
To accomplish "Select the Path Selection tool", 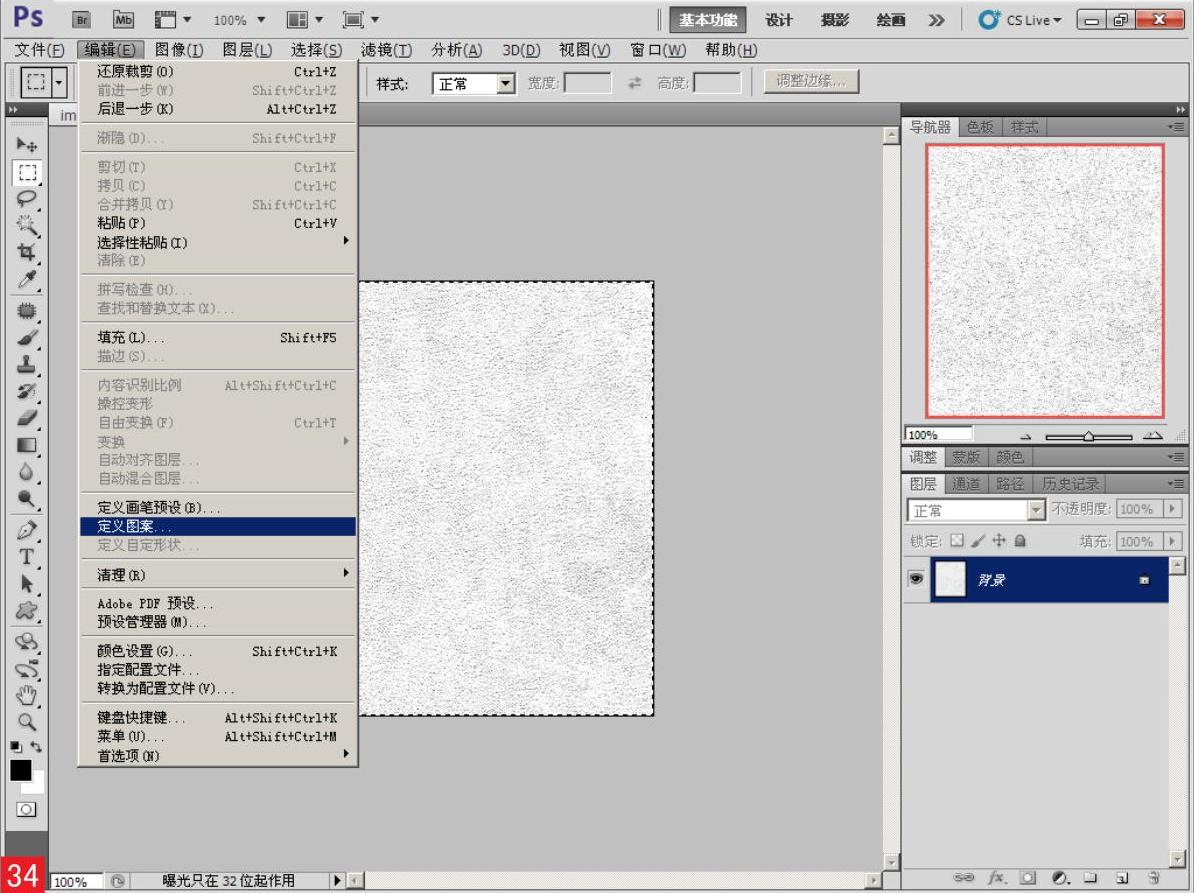I will coord(27,584).
